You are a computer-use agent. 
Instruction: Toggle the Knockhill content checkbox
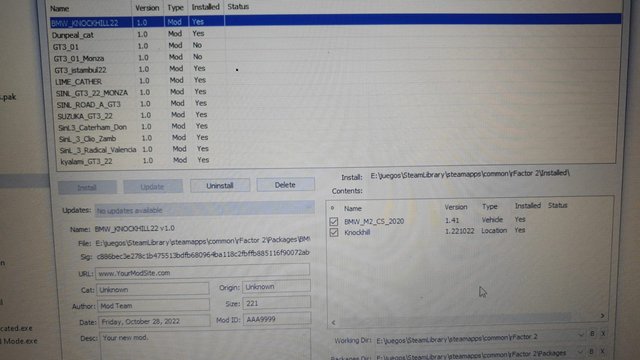[x=334, y=233]
